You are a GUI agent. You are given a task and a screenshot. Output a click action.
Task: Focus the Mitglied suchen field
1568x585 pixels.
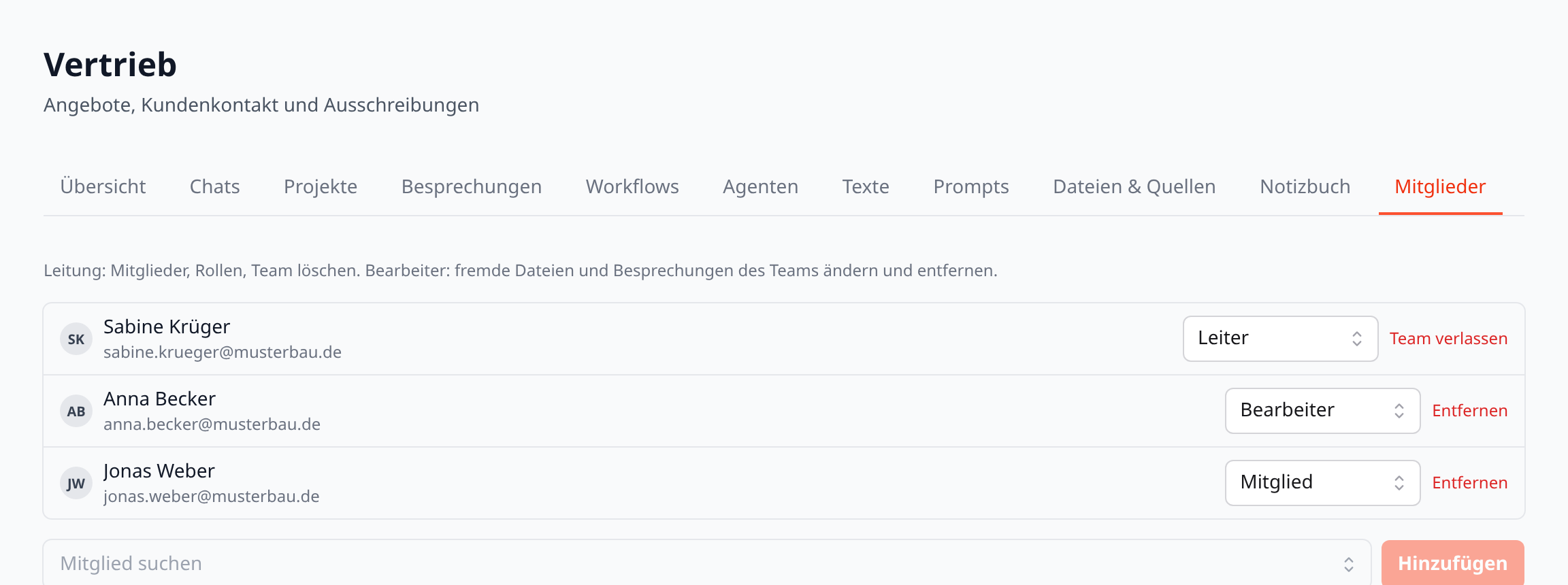706,563
